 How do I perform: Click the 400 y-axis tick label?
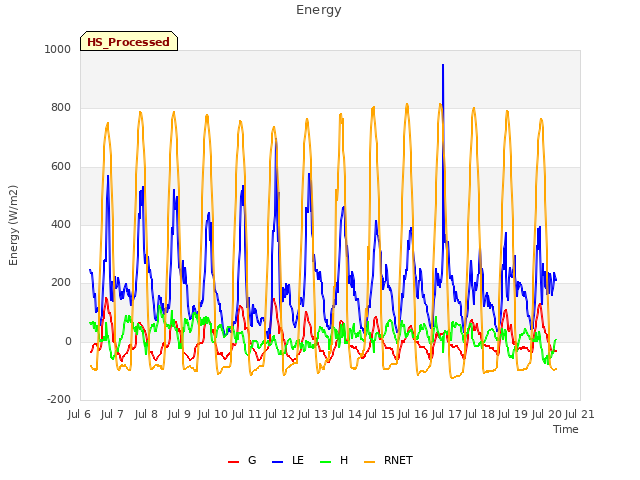[x=61, y=224]
